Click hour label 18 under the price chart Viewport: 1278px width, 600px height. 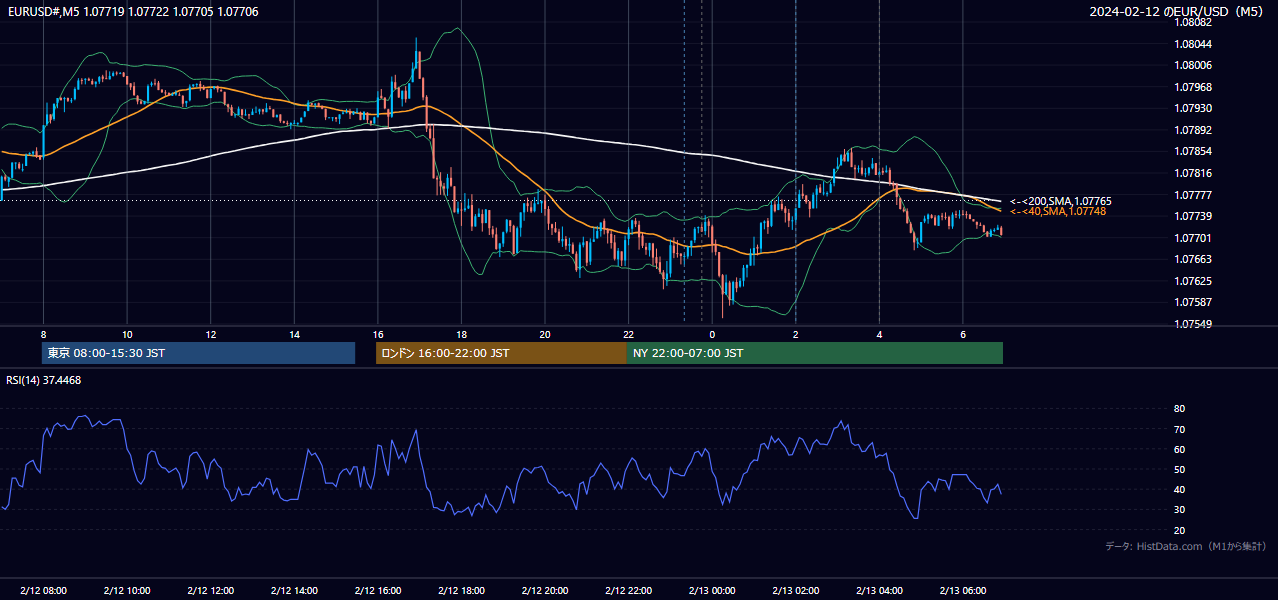pyautogui.click(x=461, y=334)
